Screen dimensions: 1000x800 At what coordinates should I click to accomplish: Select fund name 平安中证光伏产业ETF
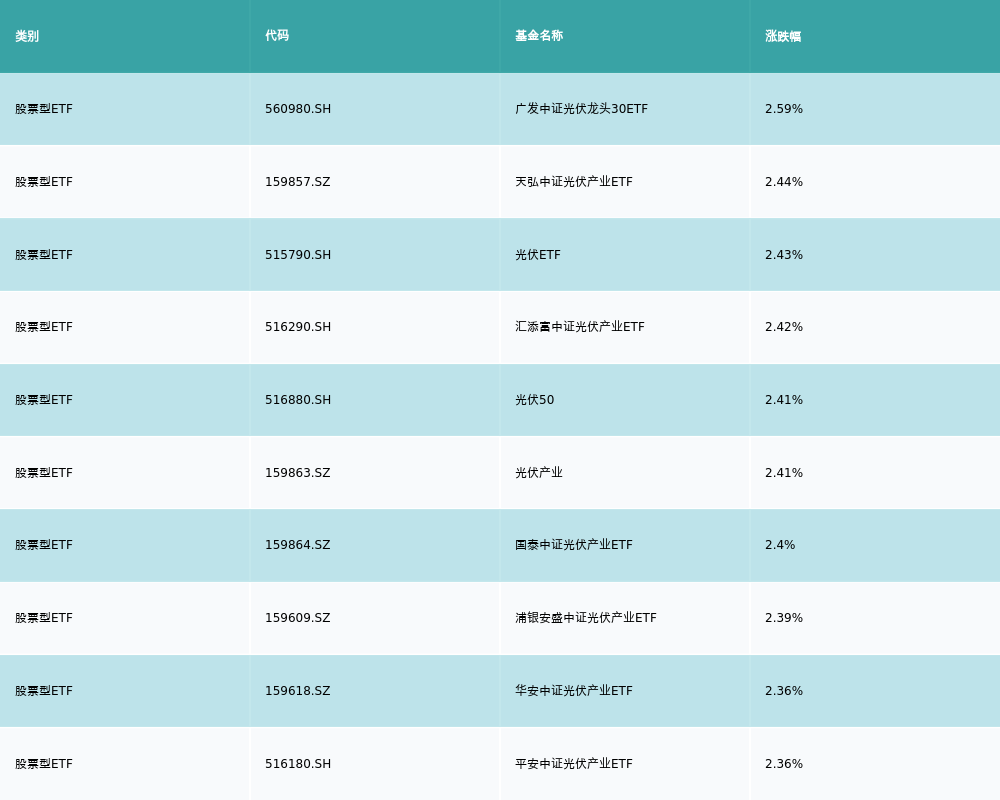tap(573, 764)
